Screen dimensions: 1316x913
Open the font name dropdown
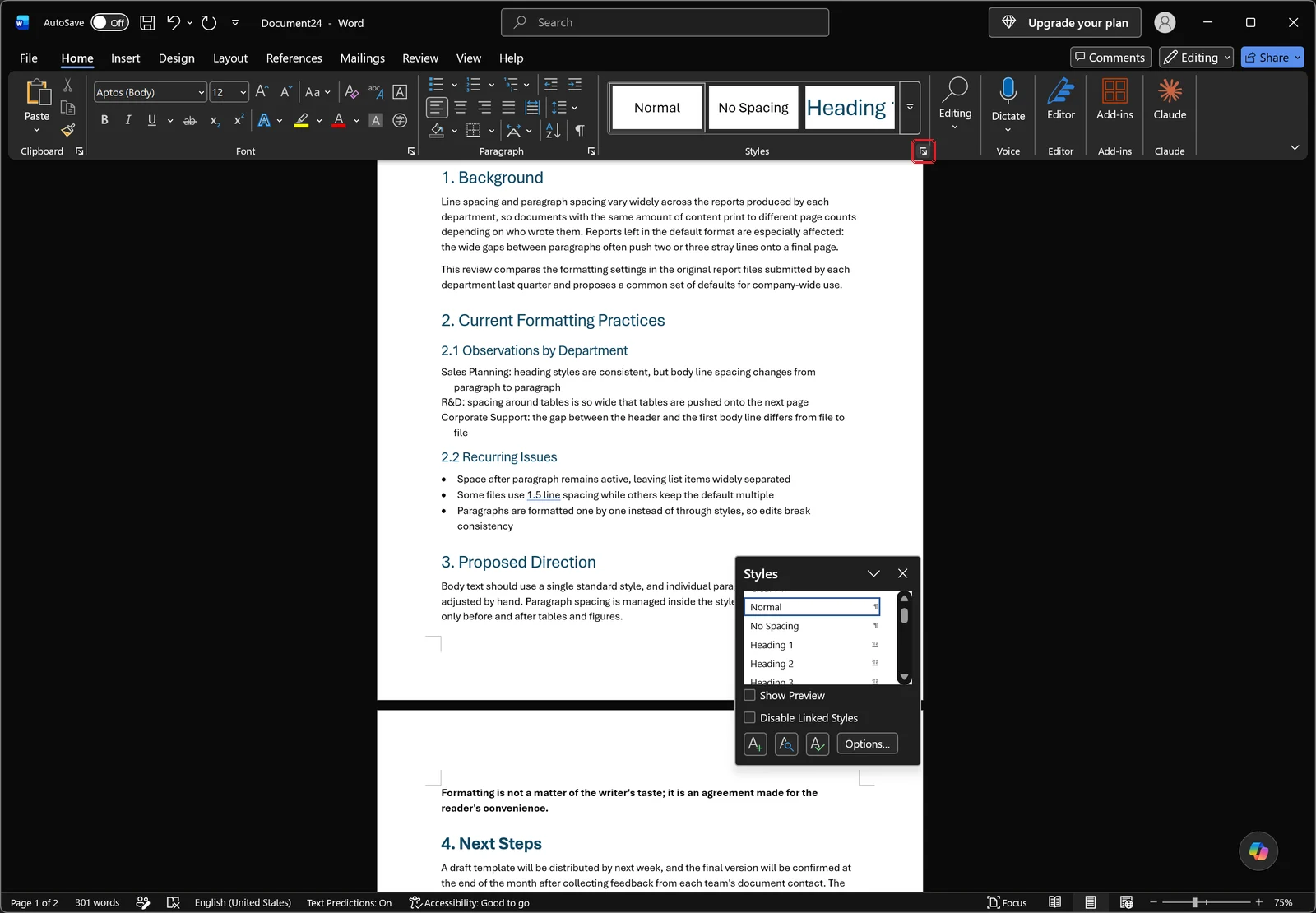coord(201,92)
